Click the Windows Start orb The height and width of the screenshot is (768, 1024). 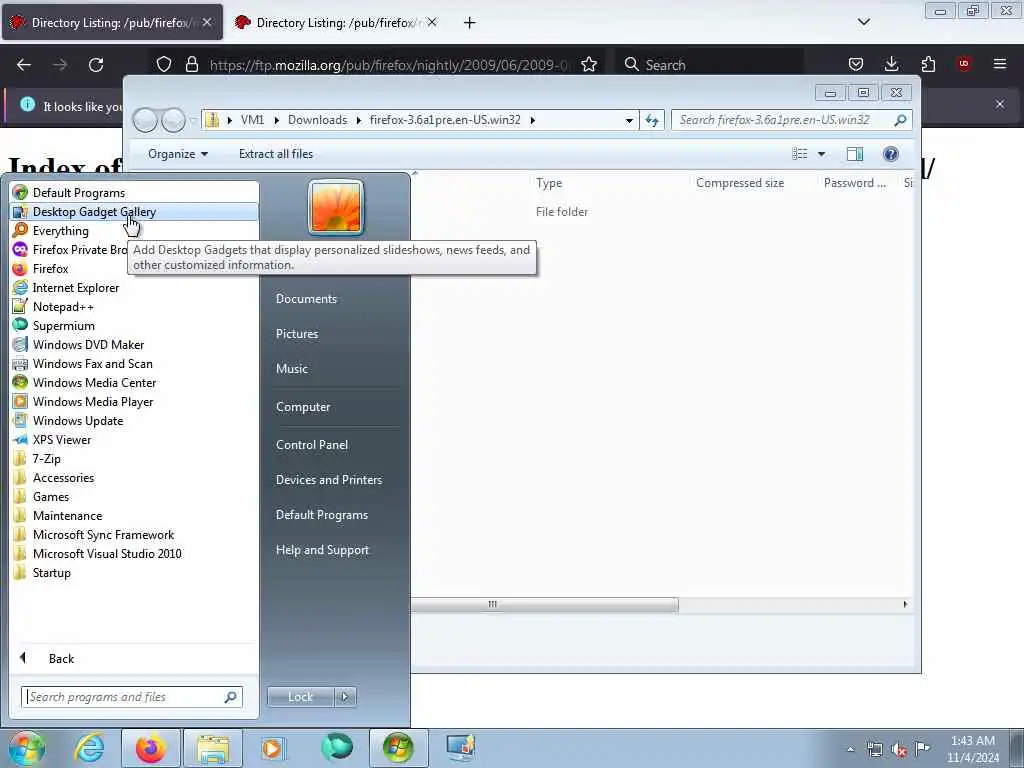click(26, 748)
